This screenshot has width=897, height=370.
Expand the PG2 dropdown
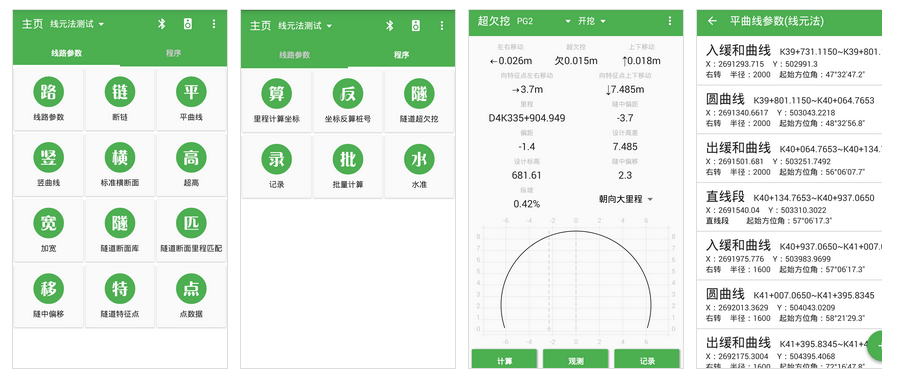pos(544,21)
